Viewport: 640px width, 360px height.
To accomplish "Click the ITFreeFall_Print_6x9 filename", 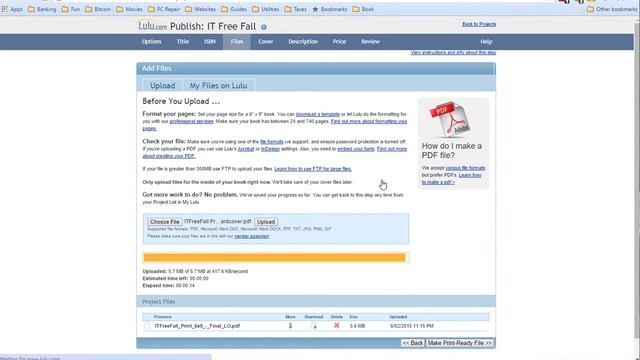I will coord(197,326).
